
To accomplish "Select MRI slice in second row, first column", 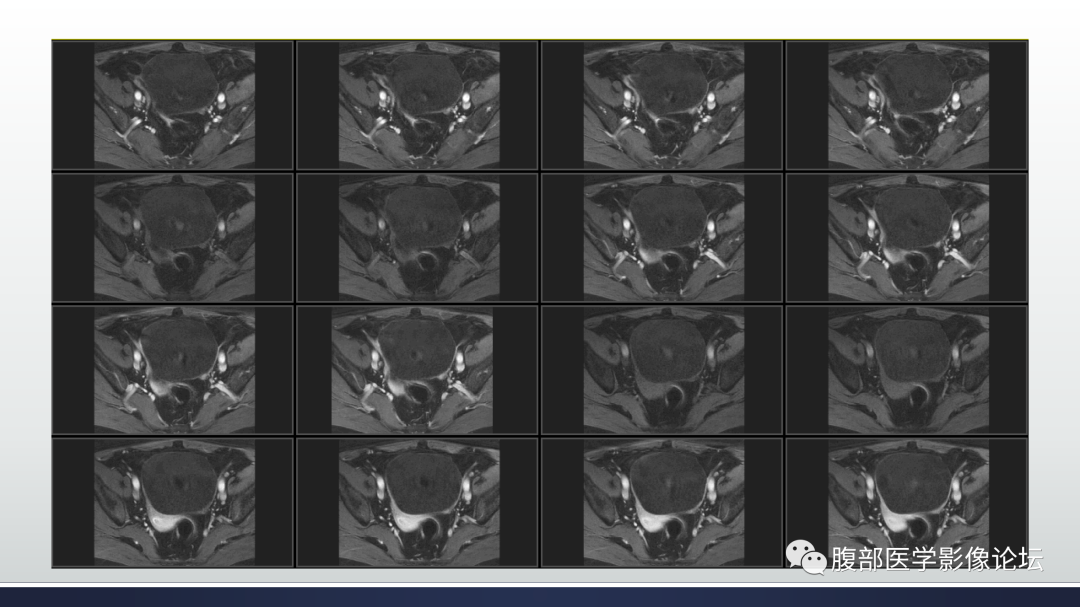I will pos(173,238).
